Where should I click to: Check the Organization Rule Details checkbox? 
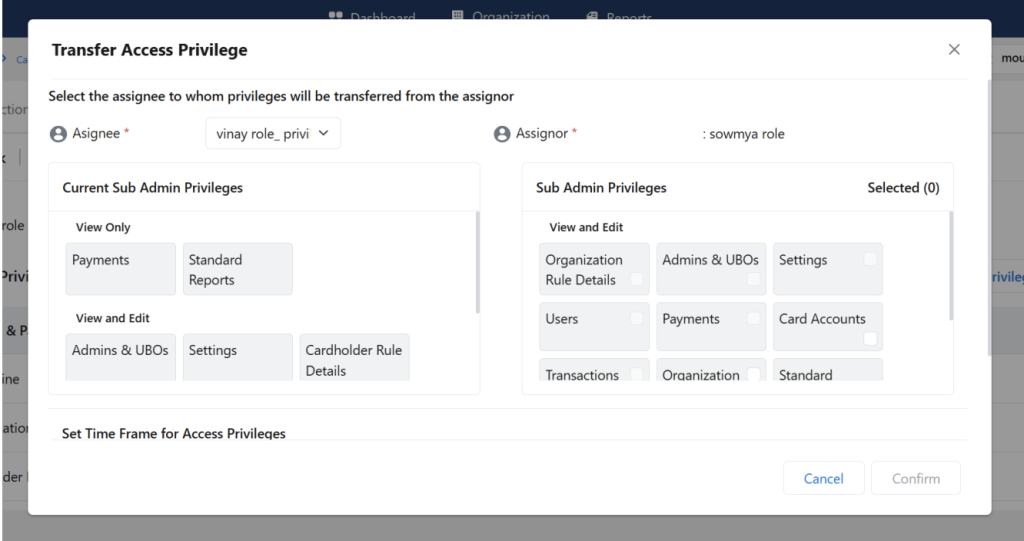pos(636,280)
